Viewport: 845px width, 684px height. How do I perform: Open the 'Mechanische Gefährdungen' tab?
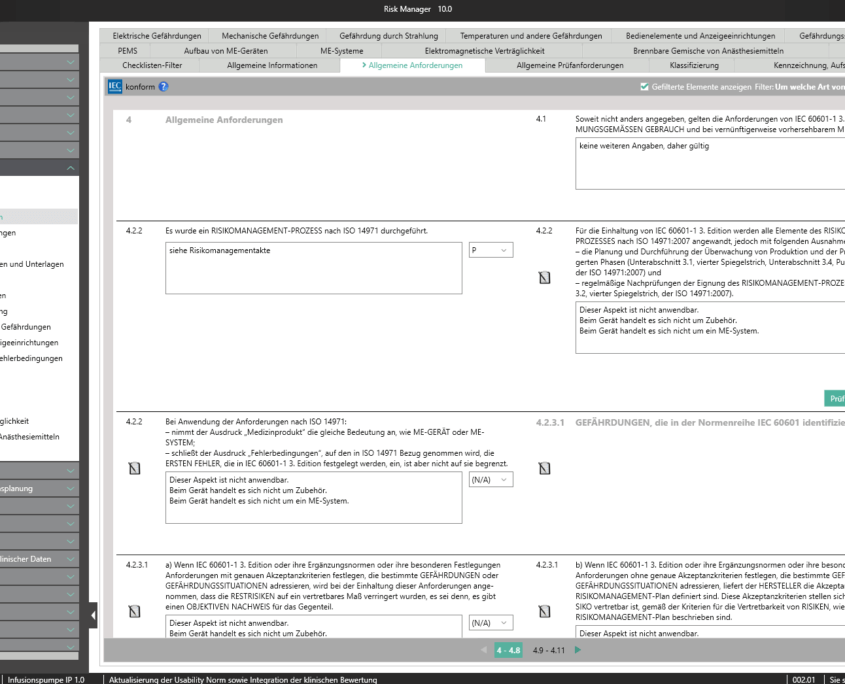pyautogui.click(x=270, y=36)
